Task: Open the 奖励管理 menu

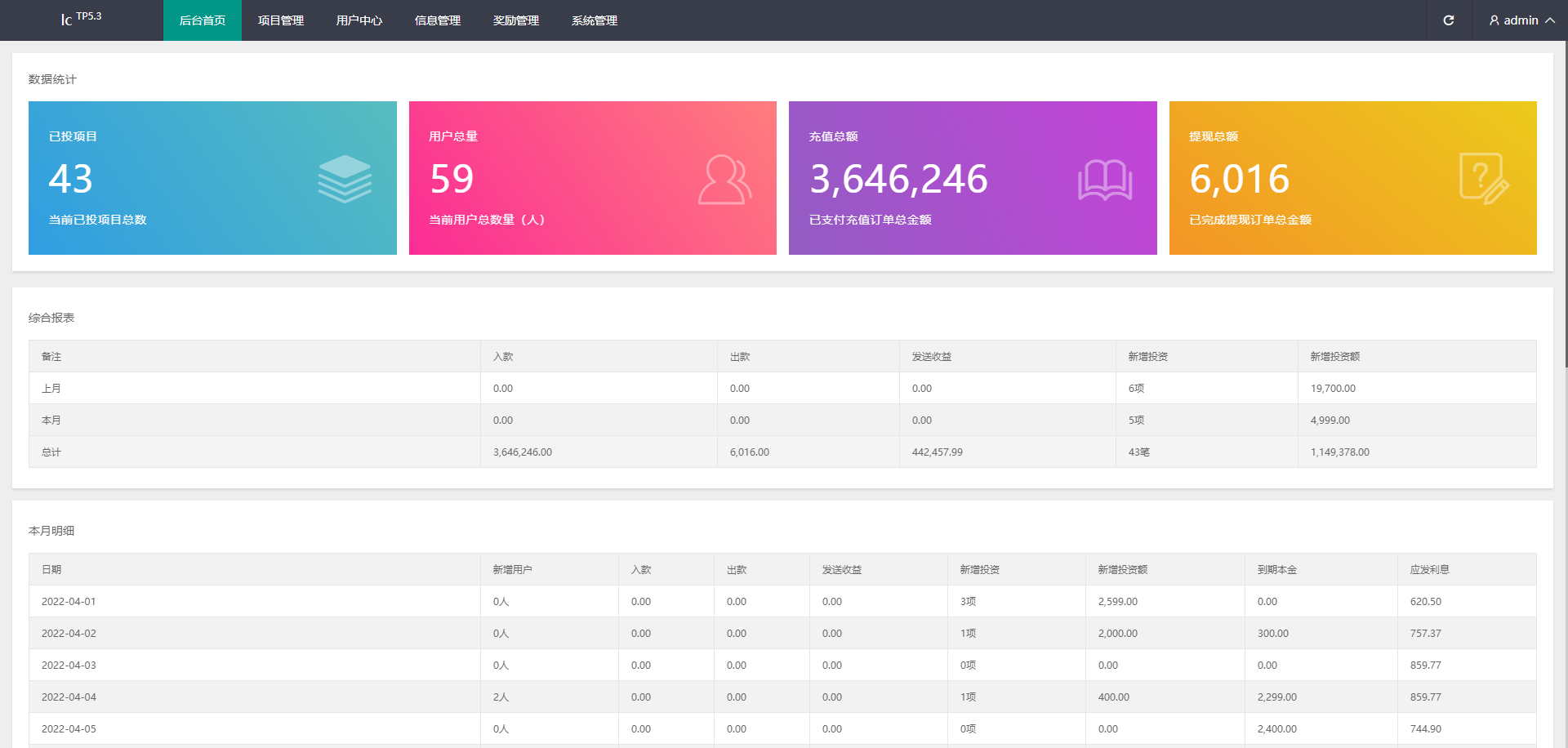Action: (516, 20)
